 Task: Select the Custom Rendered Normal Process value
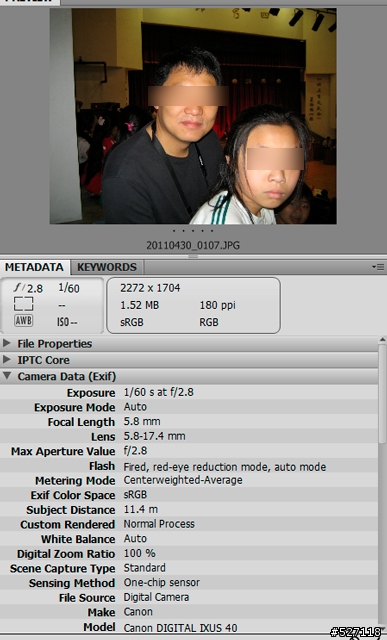click(x=159, y=524)
